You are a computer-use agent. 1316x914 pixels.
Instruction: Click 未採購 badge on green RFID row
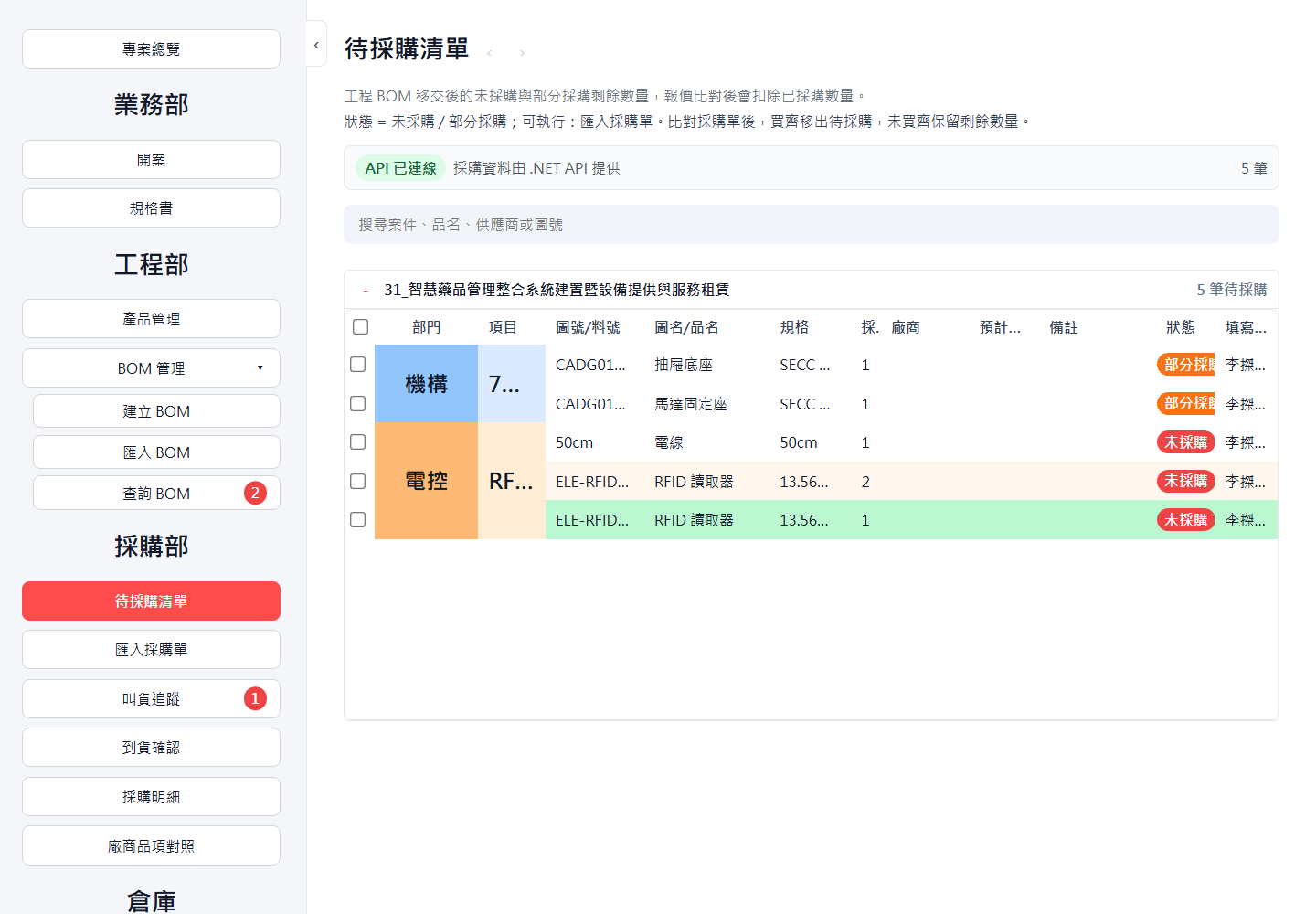(1186, 519)
